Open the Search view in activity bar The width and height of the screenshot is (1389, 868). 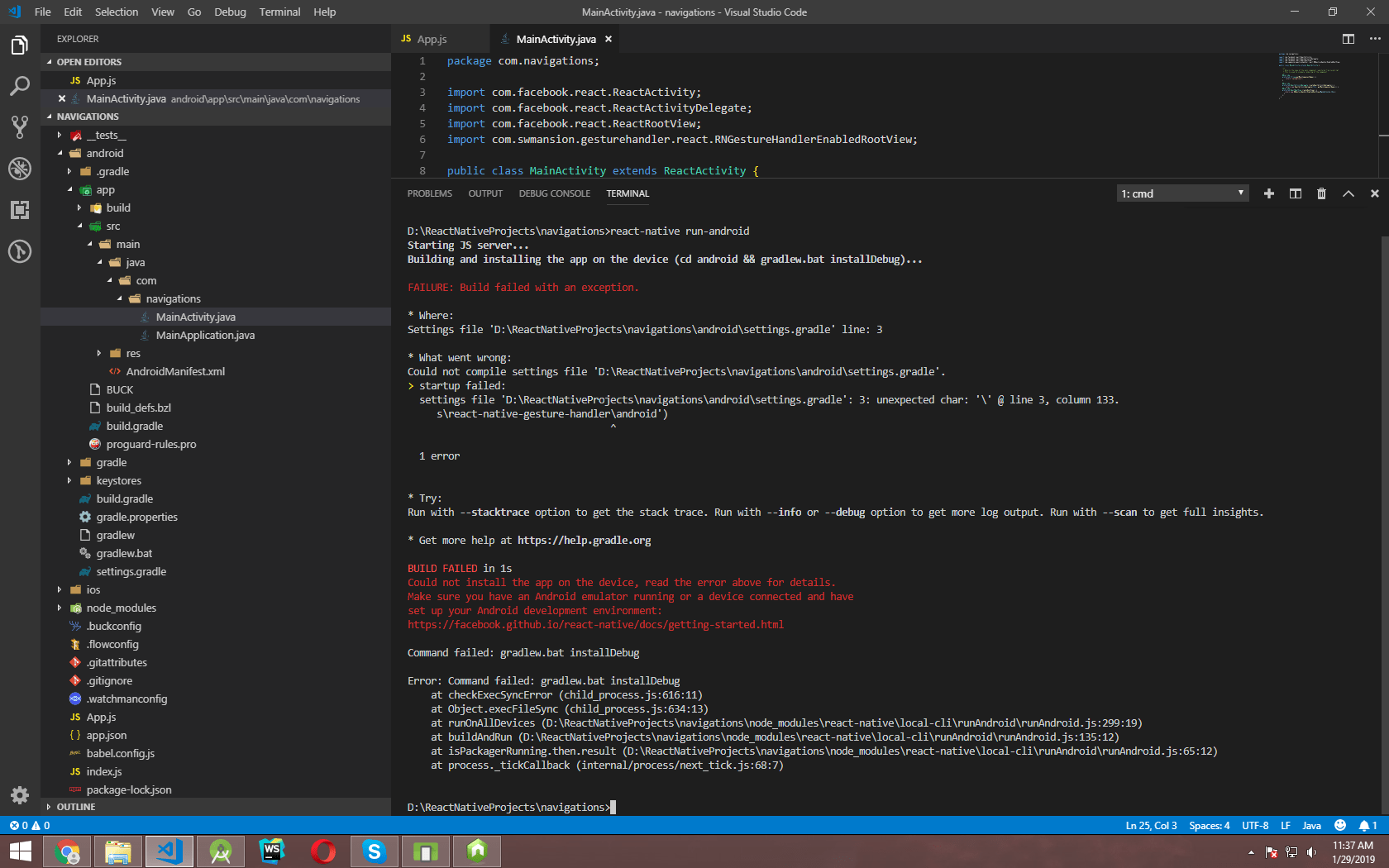pyautogui.click(x=20, y=86)
